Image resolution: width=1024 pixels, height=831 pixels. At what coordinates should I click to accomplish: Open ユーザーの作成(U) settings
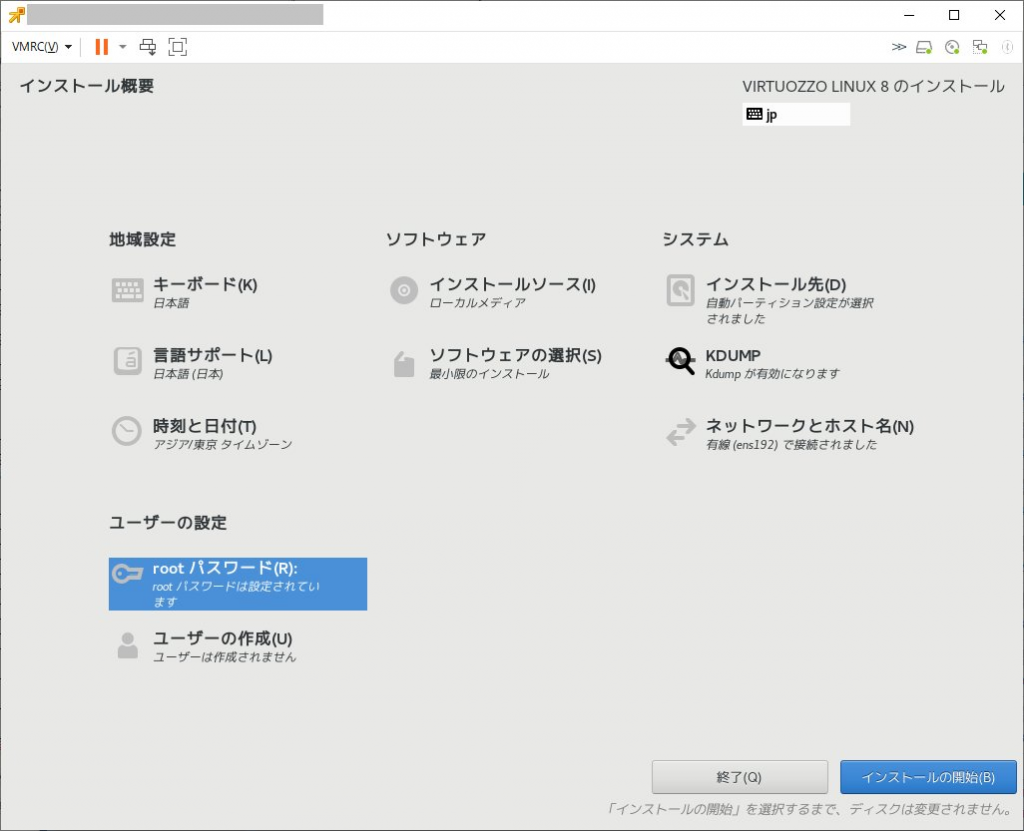tap(222, 638)
